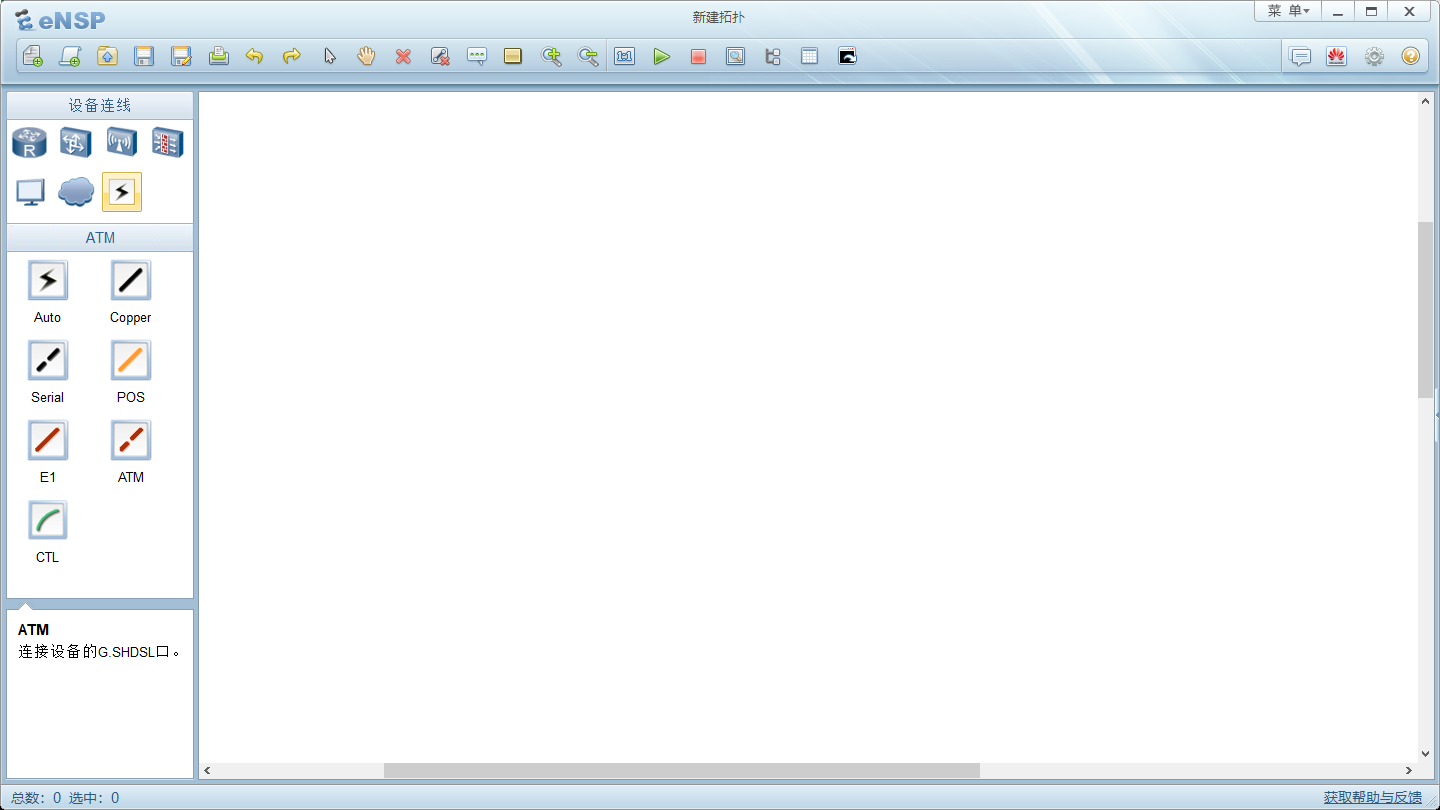
Task: Open the 菜单 dropdown menu
Action: click(x=1288, y=11)
